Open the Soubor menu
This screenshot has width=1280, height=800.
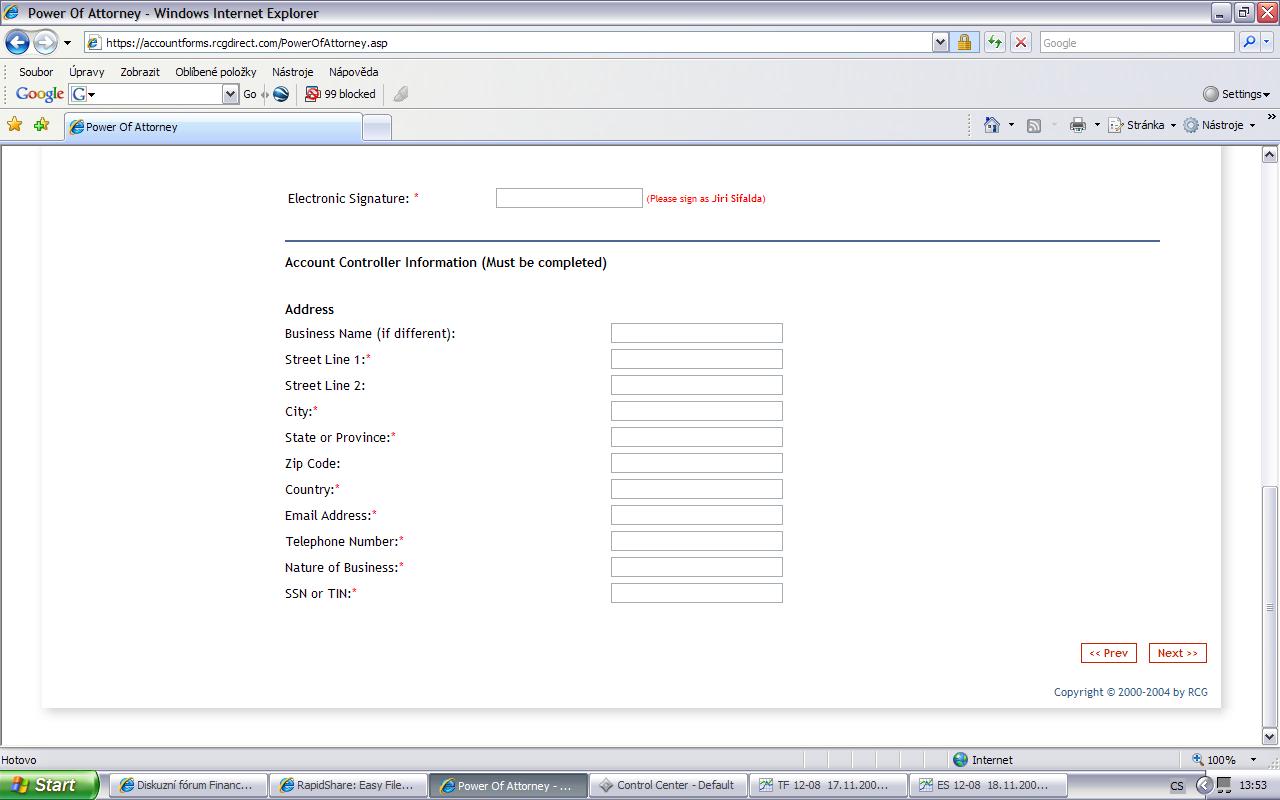tap(36, 72)
